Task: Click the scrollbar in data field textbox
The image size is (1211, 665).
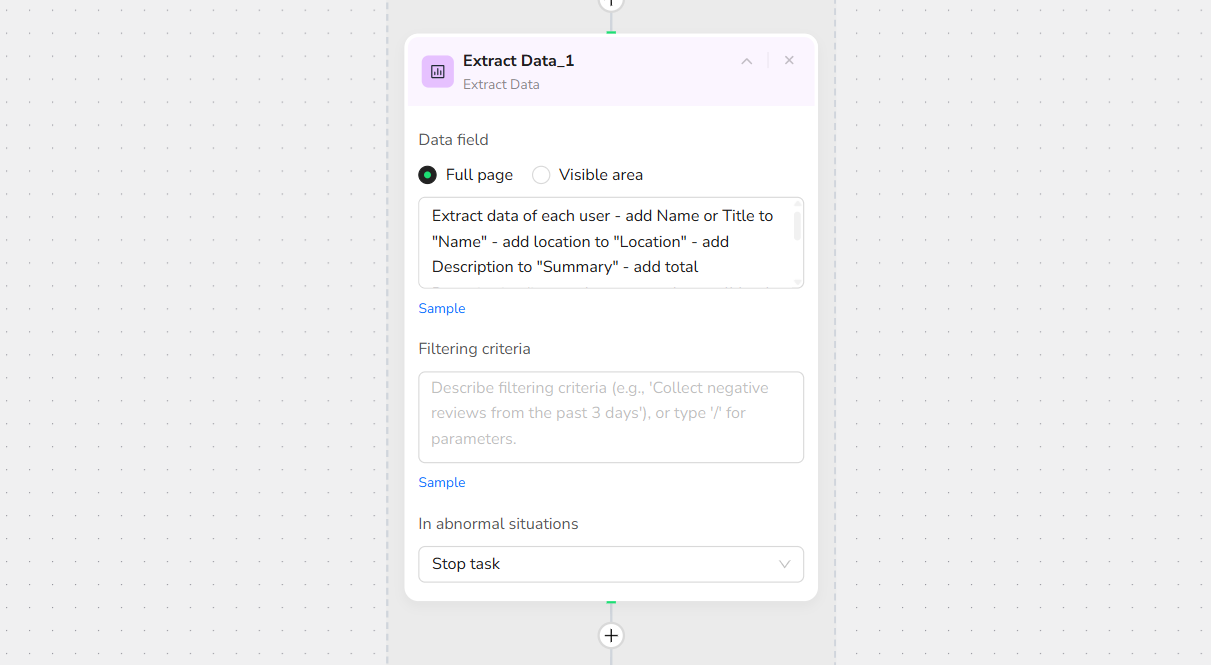Action: pos(797,225)
